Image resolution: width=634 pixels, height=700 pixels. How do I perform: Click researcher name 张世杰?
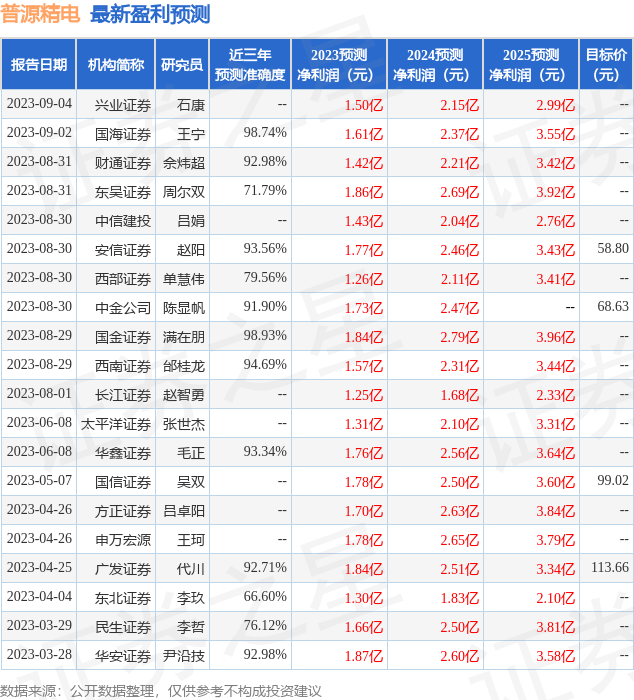[184, 425]
